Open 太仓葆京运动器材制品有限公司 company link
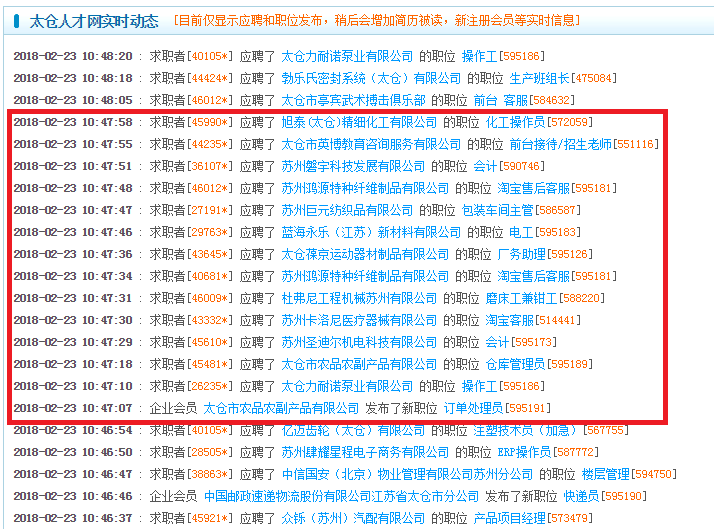The image size is (714, 529). [365, 254]
